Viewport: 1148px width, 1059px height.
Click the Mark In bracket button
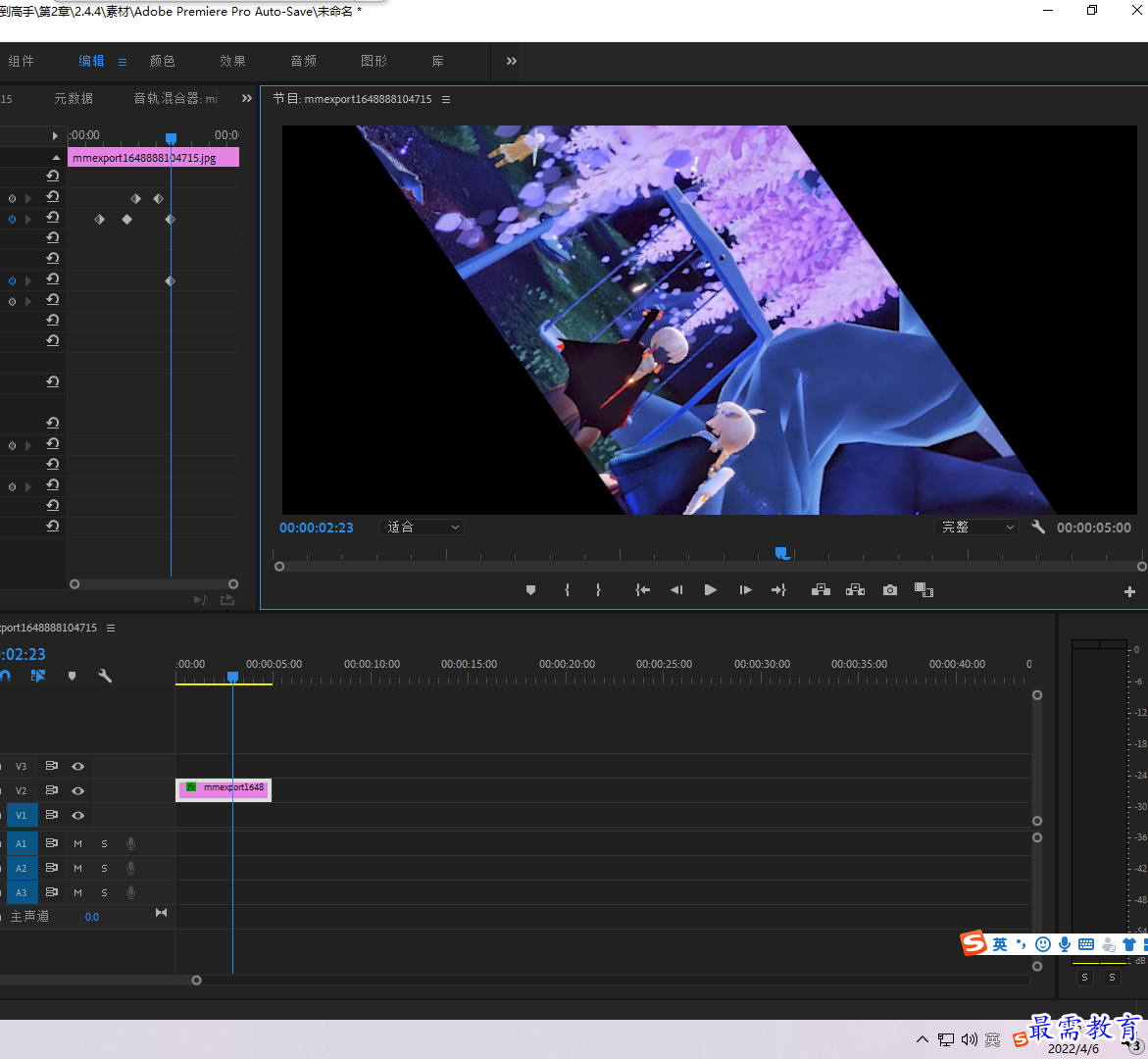(x=568, y=590)
